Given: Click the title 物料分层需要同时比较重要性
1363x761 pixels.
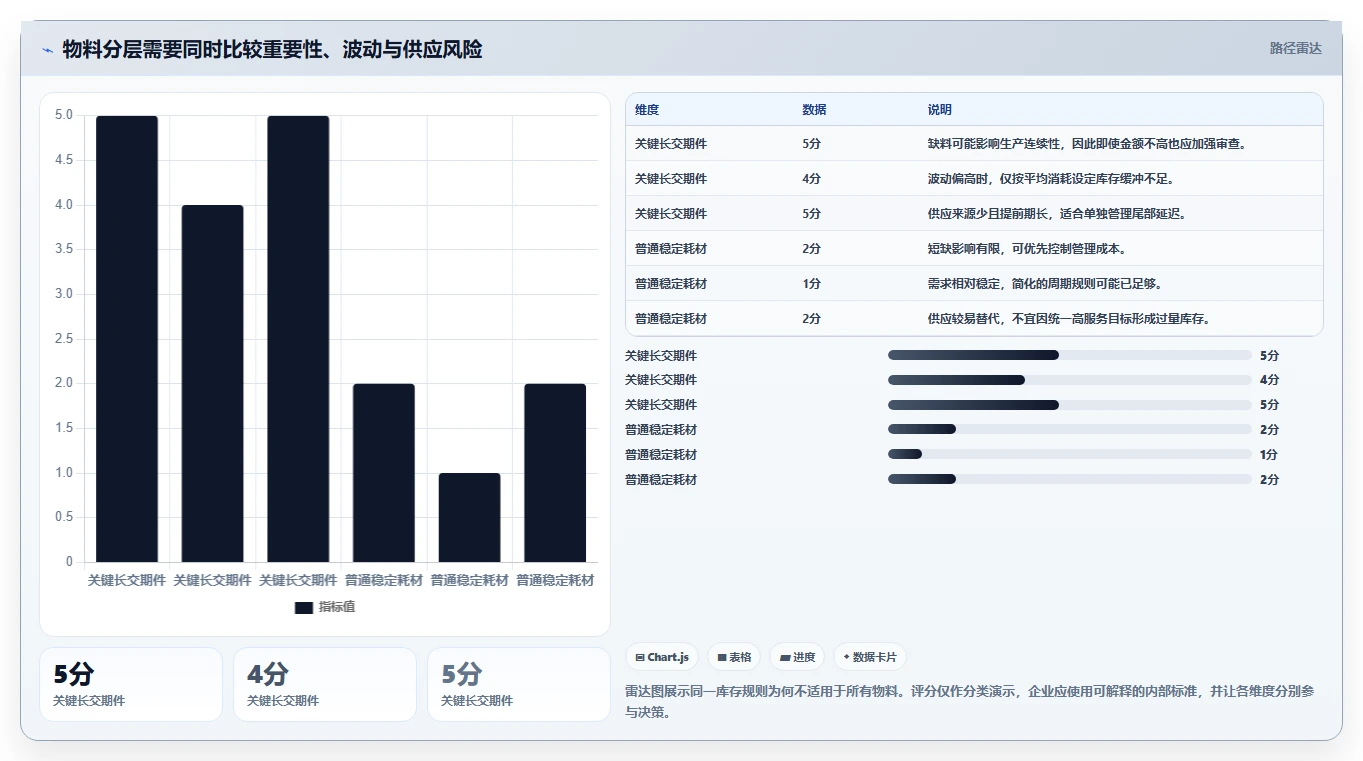Looking at the screenshot, I should click(x=272, y=49).
